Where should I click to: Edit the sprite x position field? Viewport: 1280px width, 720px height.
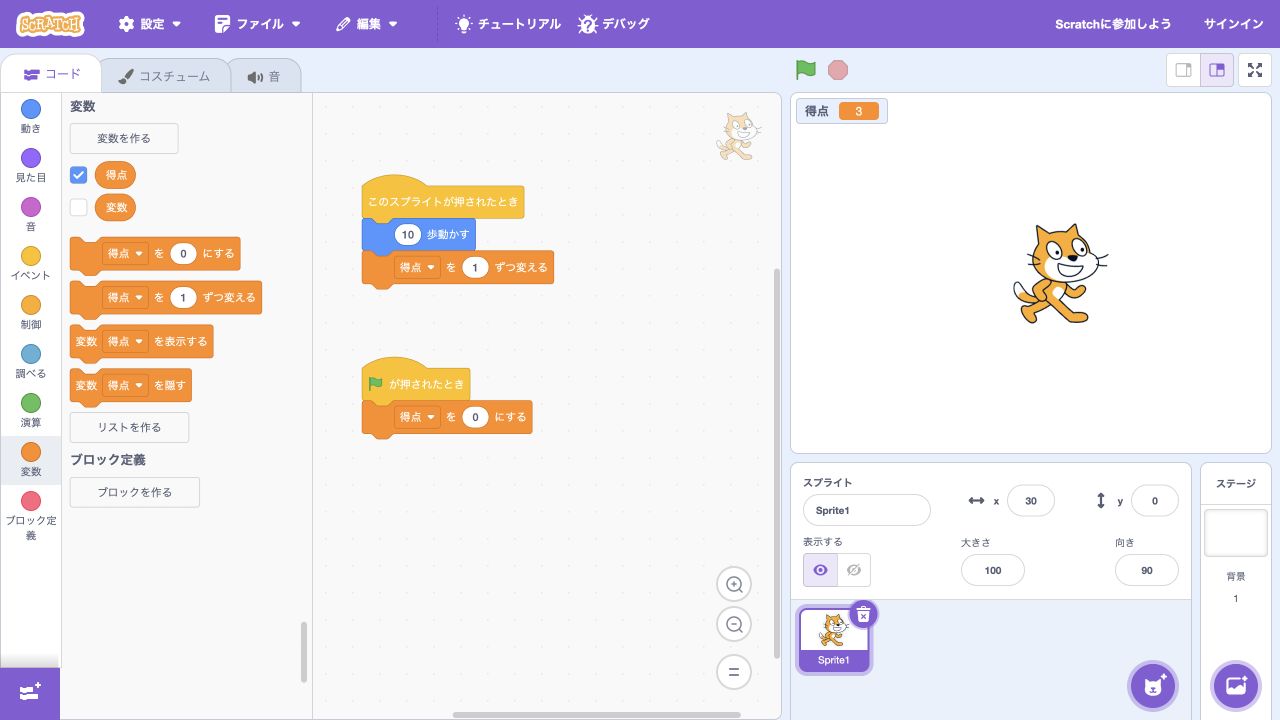click(x=1031, y=501)
